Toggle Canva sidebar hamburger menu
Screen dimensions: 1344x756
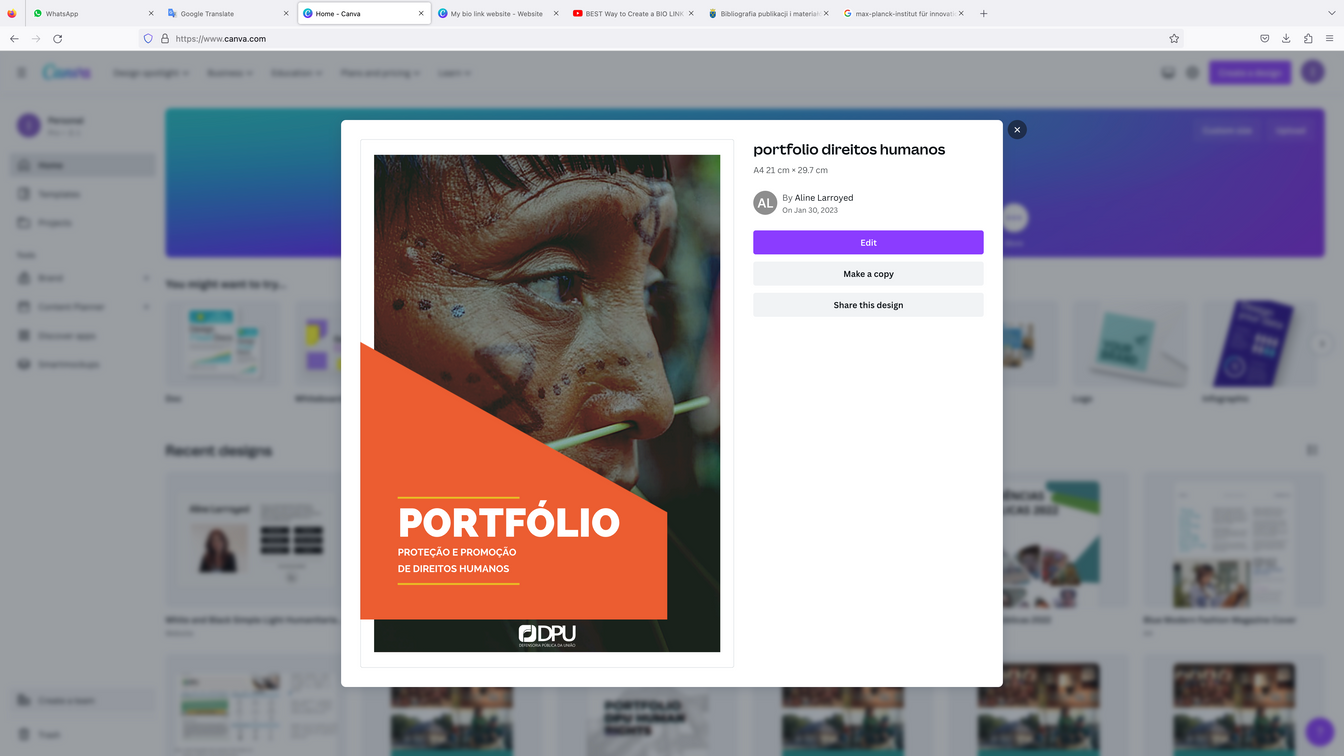click(21, 73)
